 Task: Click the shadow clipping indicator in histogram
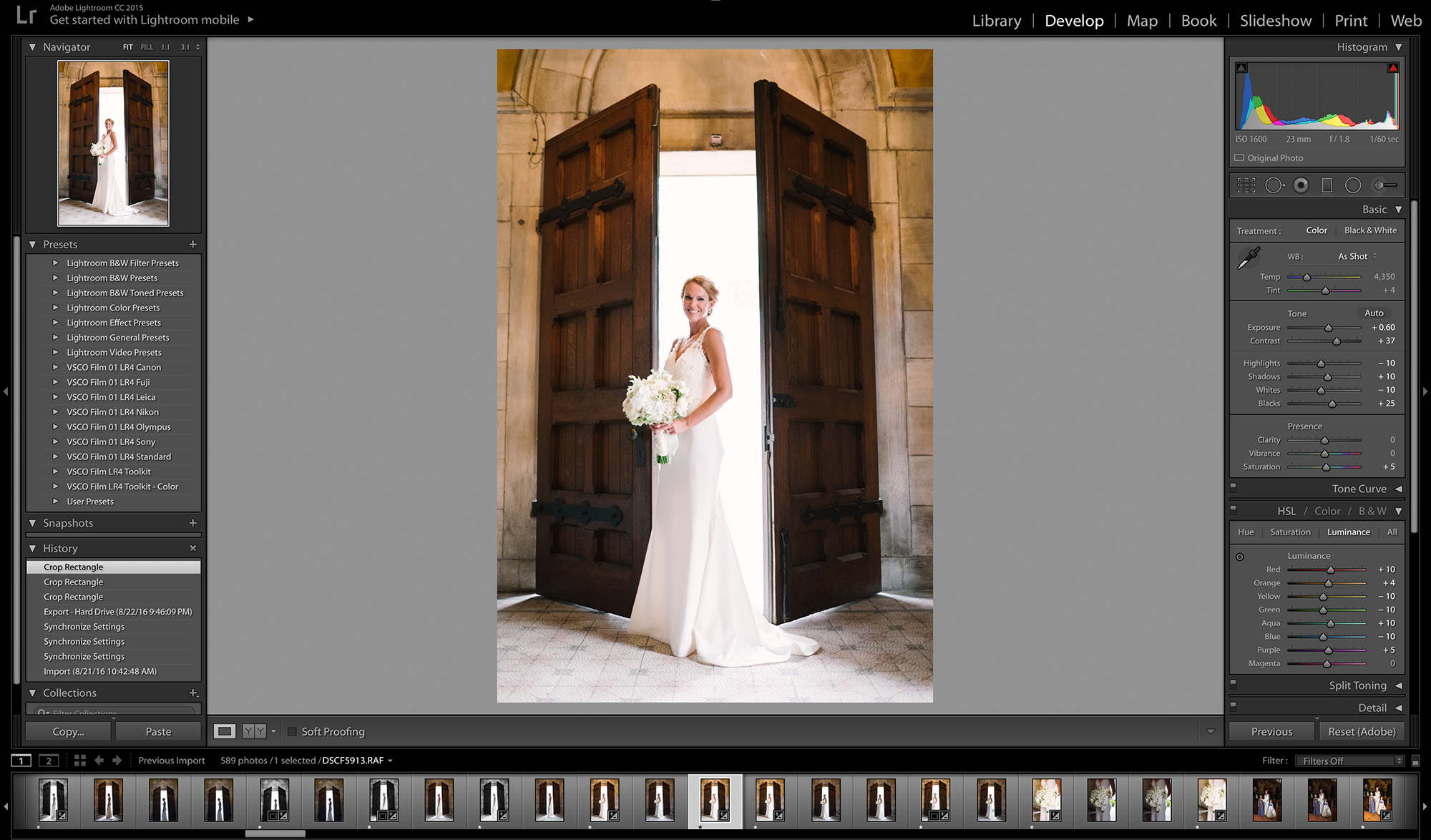pyautogui.click(x=1241, y=68)
